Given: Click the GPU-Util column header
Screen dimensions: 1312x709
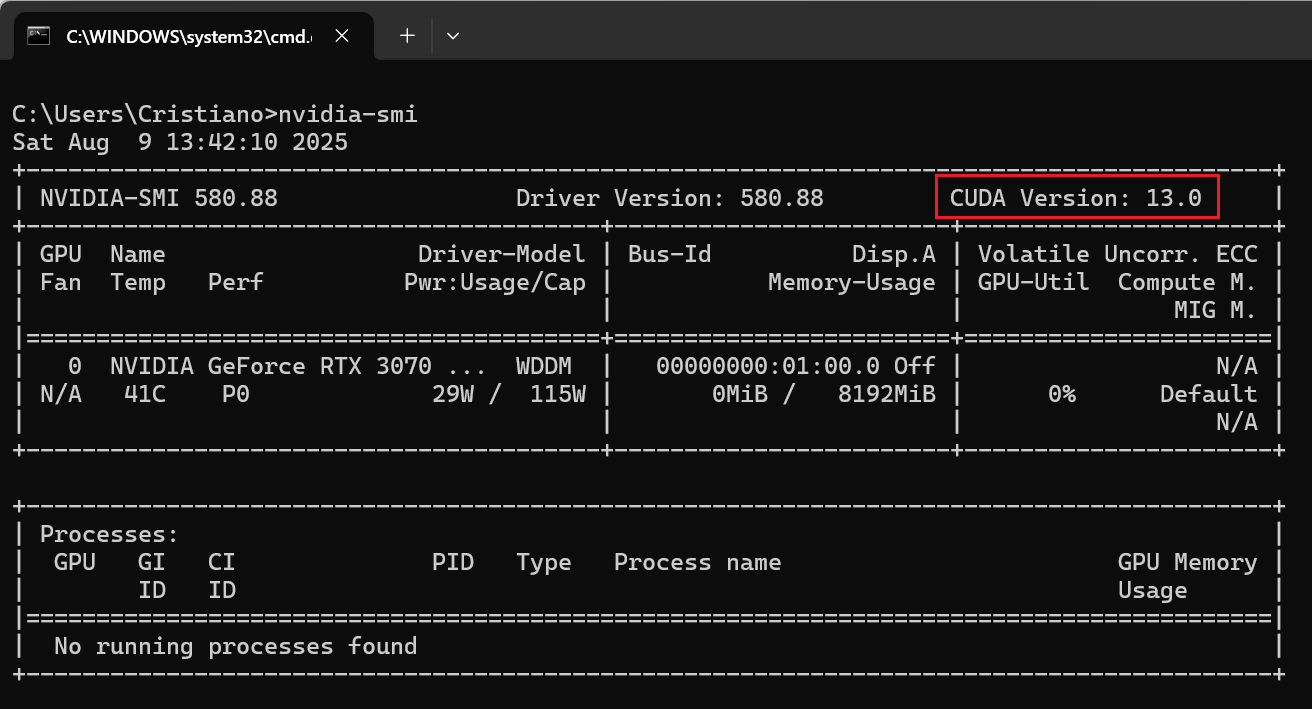Looking at the screenshot, I should click(1034, 282).
